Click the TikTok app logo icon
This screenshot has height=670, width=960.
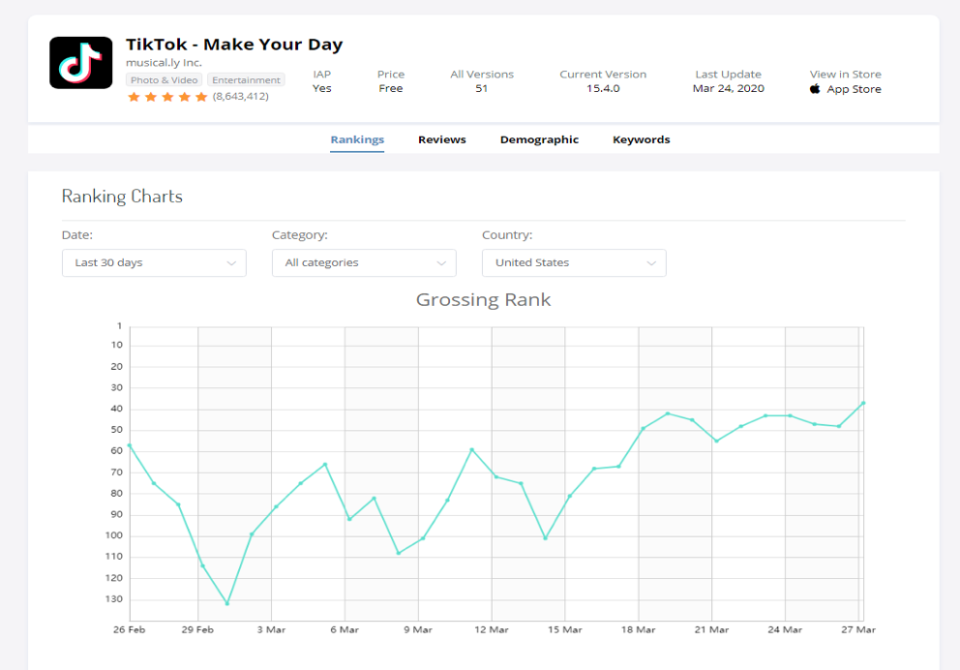81,62
